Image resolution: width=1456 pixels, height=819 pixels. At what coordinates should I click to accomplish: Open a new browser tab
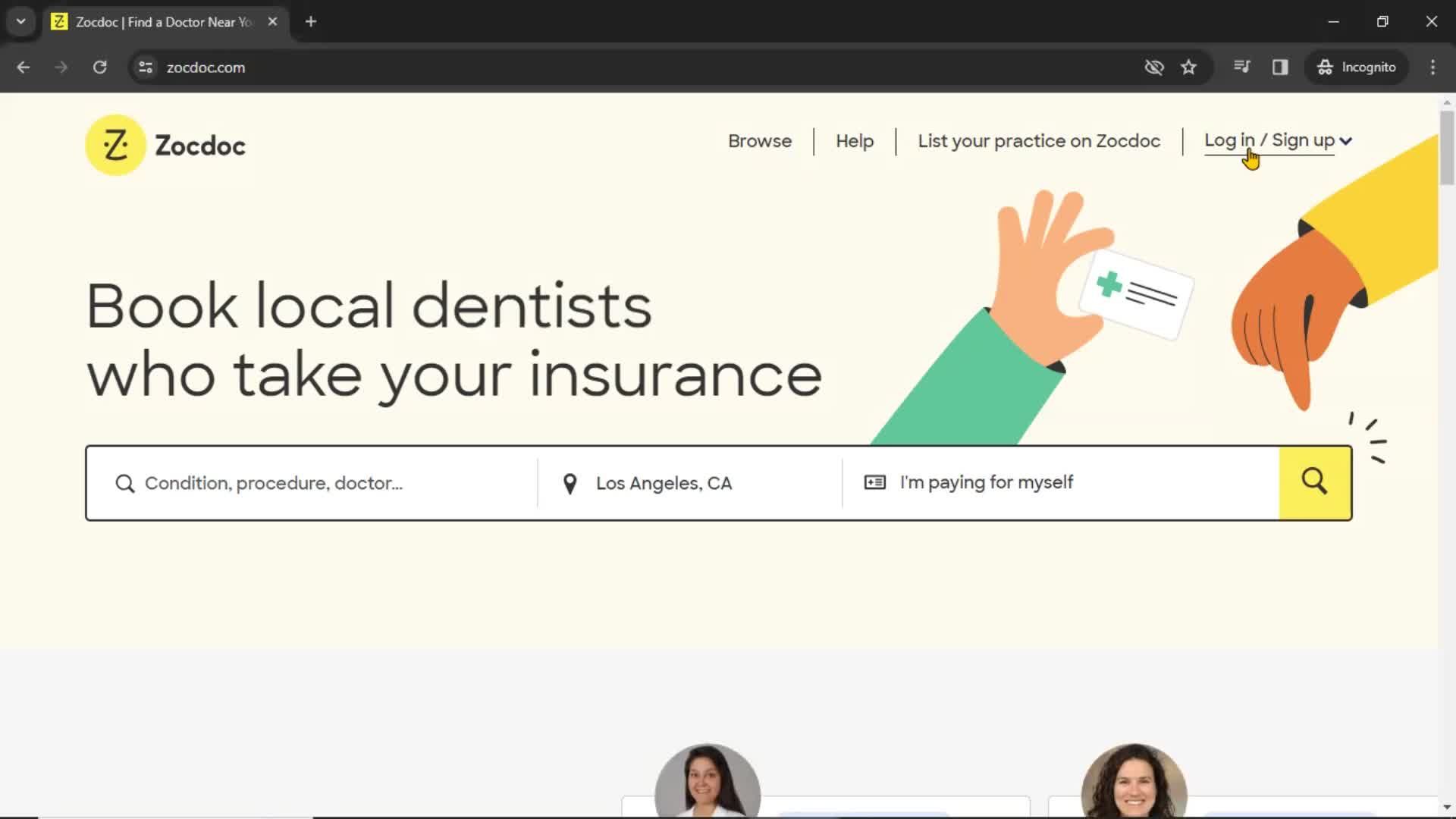(311, 22)
